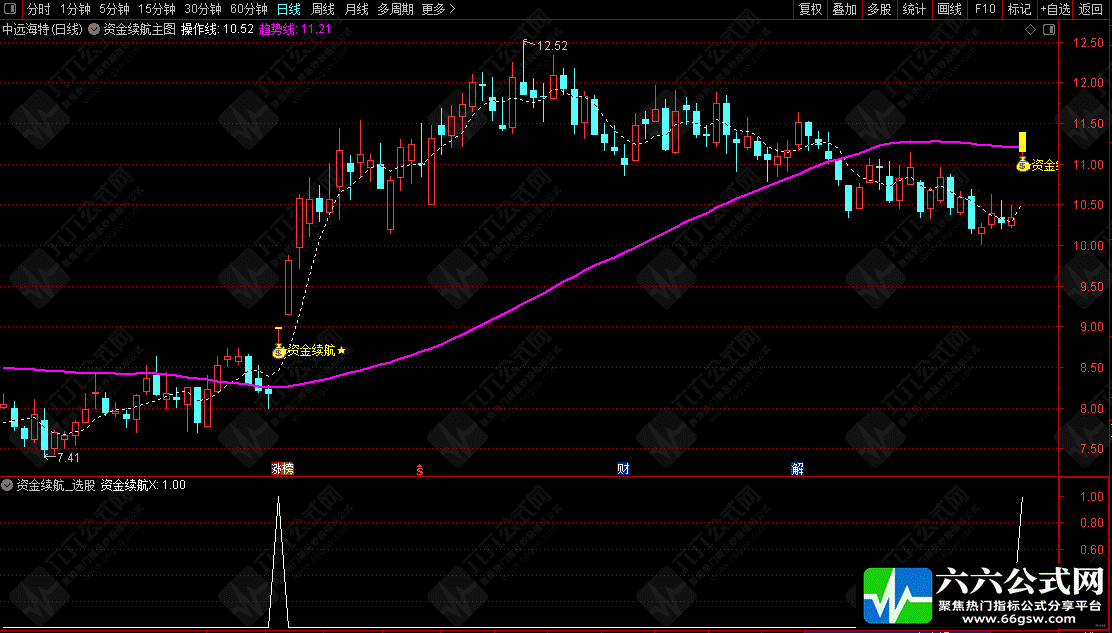
Task: Click the +自选 add to watchlist button
Action: [x=1055, y=9]
